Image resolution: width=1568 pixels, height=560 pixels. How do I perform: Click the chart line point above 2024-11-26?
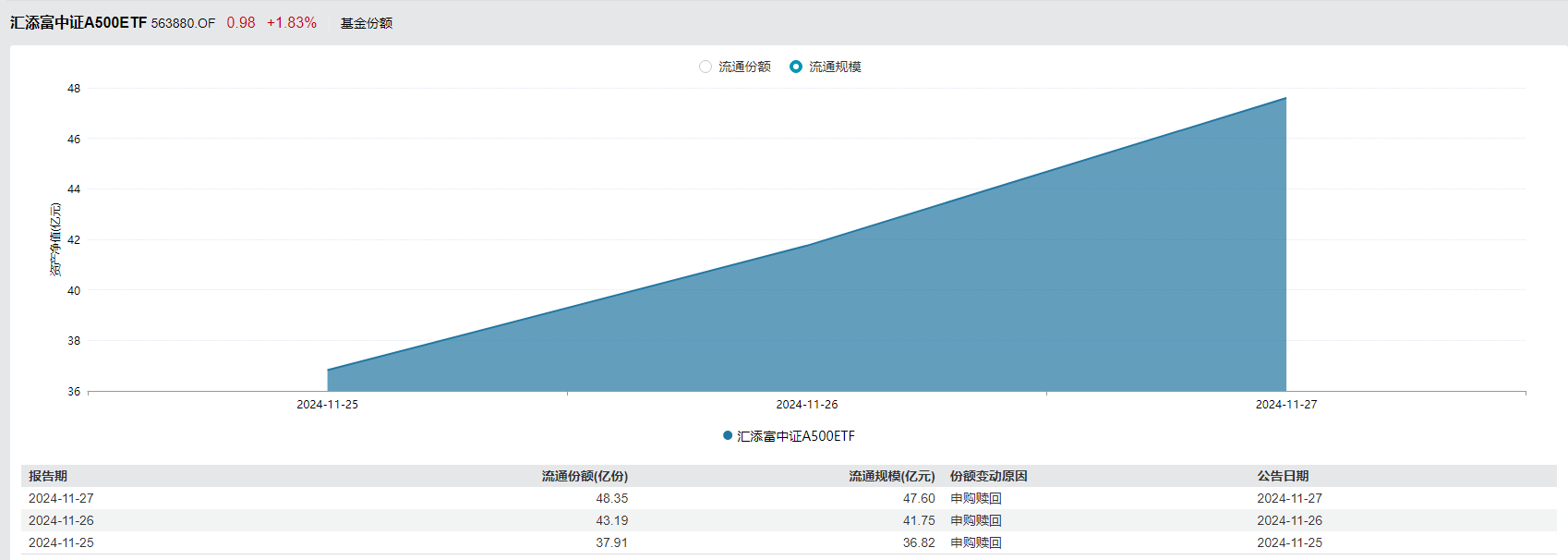click(807, 246)
